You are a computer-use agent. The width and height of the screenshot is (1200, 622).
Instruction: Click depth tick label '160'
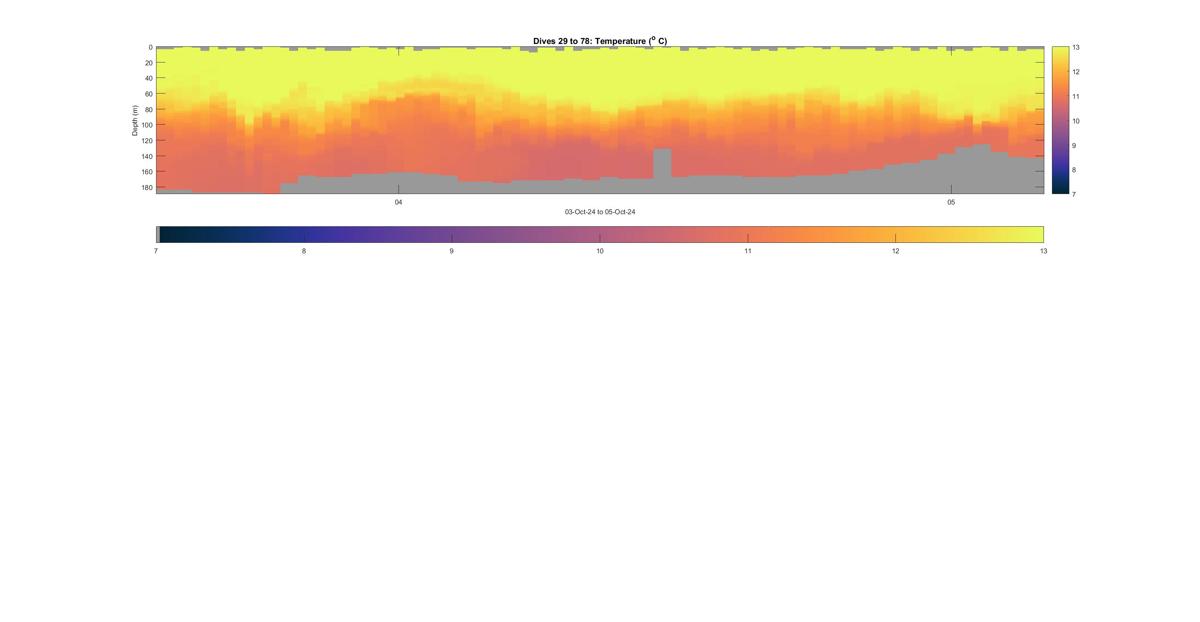tap(146, 172)
